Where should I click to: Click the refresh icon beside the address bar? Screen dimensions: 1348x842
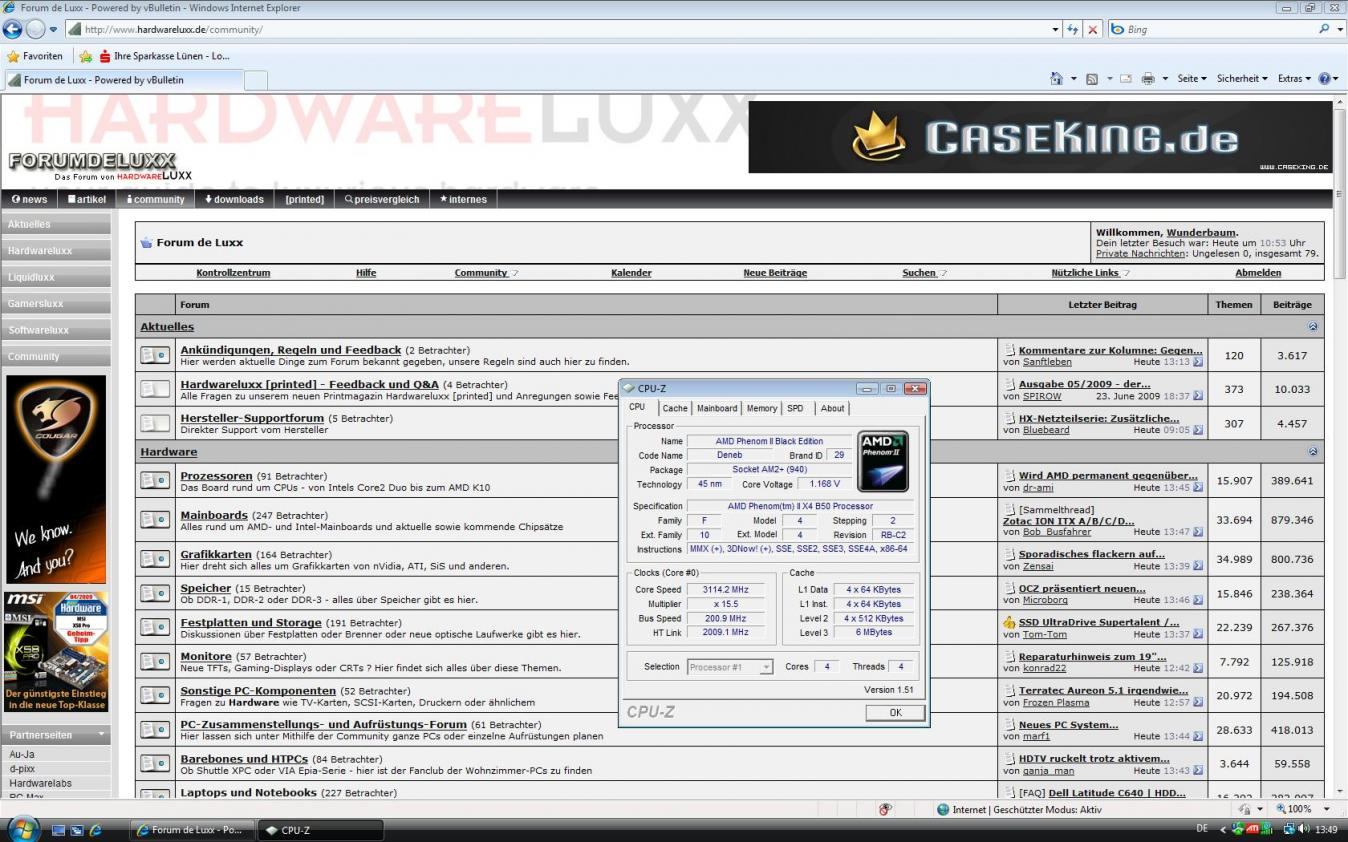click(x=1073, y=30)
